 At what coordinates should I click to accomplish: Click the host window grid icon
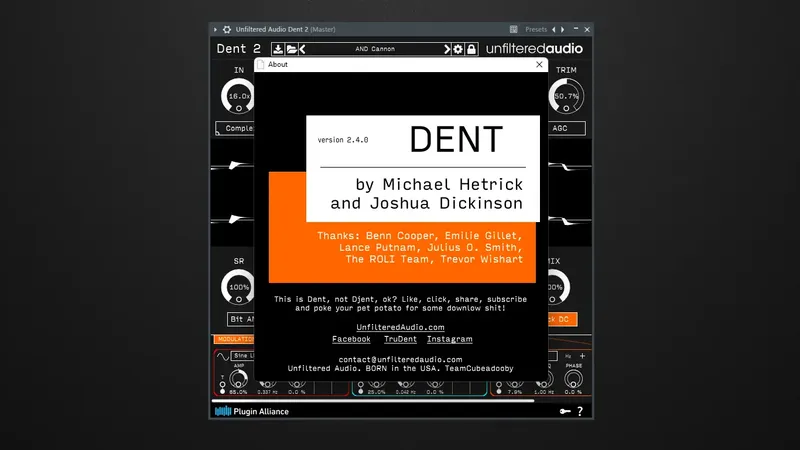point(513,30)
